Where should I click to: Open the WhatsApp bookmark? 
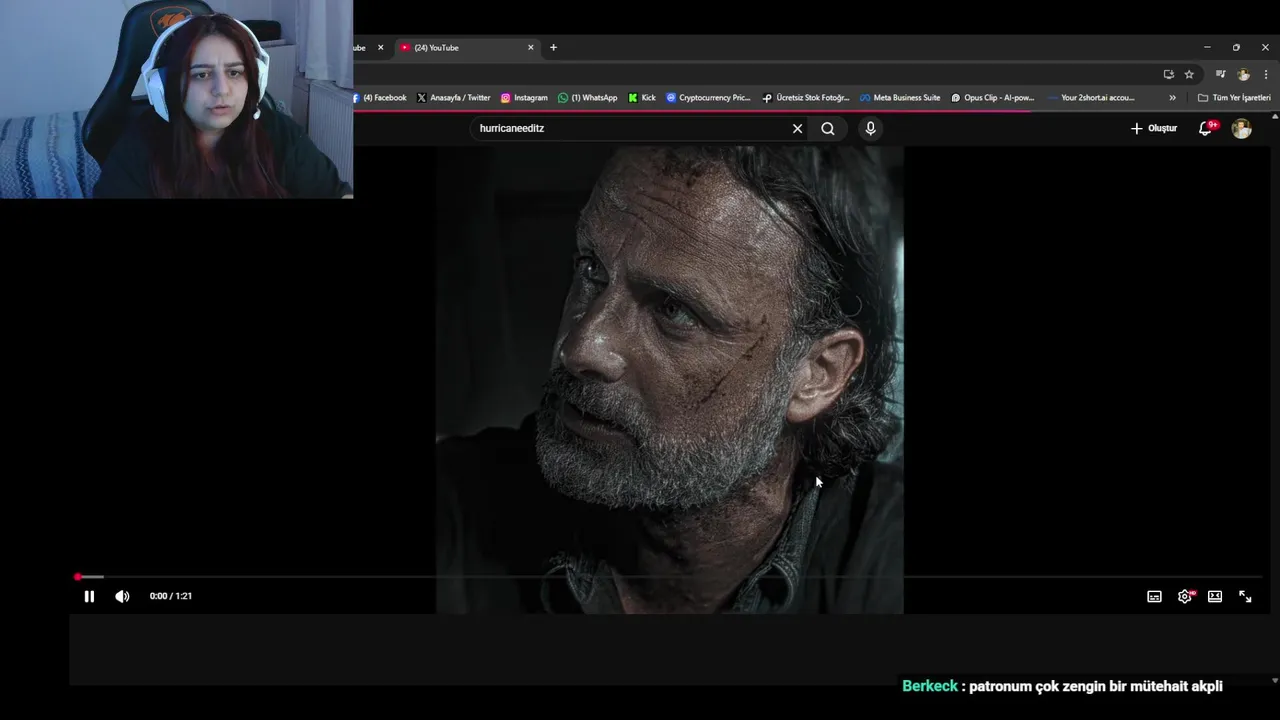(x=588, y=98)
